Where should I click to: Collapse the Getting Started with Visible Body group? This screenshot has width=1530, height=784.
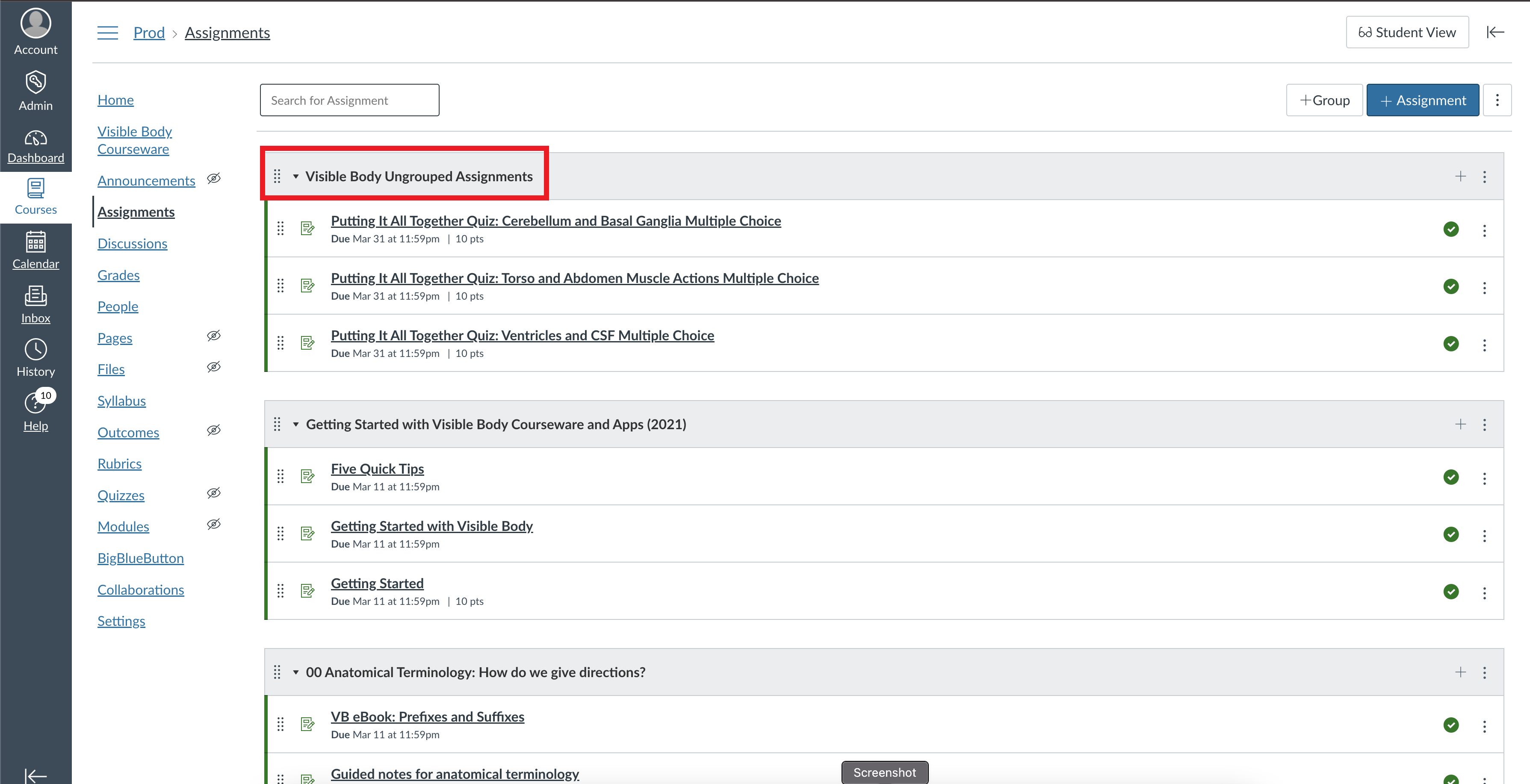[x=296, y=424]
